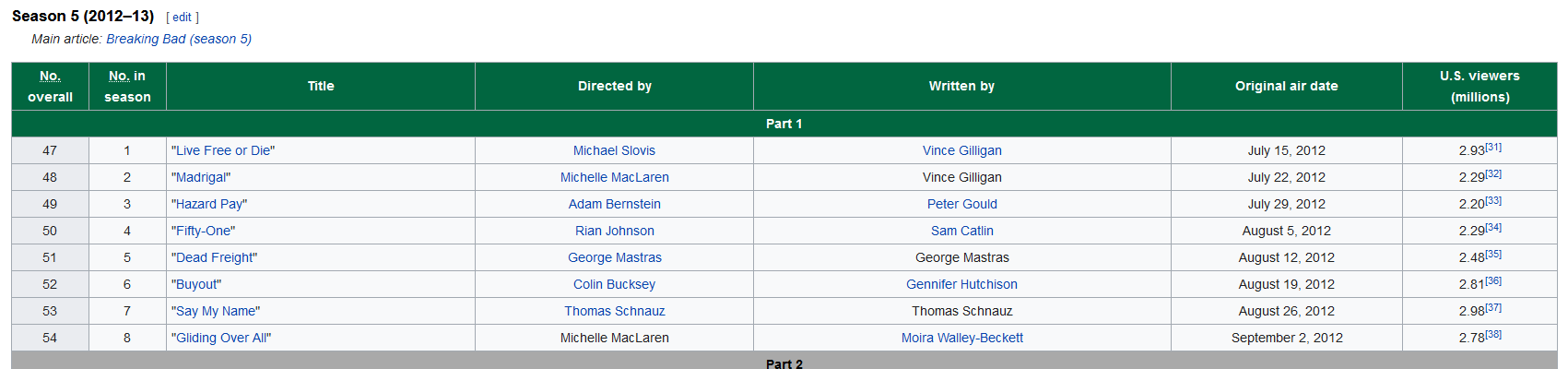Open citation [31] next to 2.93 viewers
The image size is (1568, 369).
(1493, 148)
